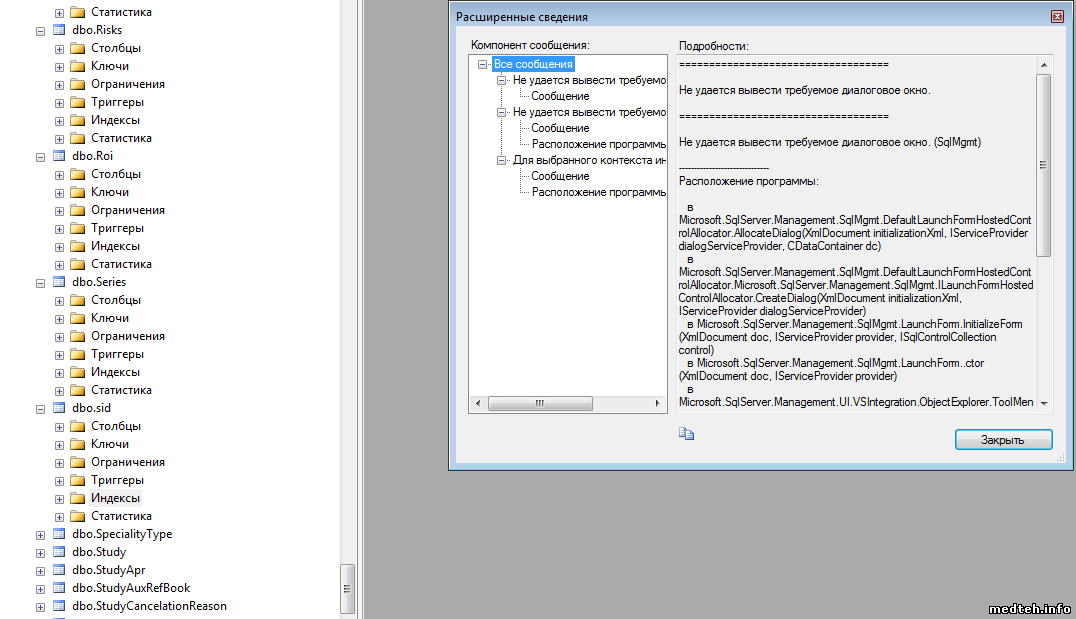Click folder icon of Индексы under dbo.sid
Viewport: 1076px width, 619px height.
tap(78, 498)
